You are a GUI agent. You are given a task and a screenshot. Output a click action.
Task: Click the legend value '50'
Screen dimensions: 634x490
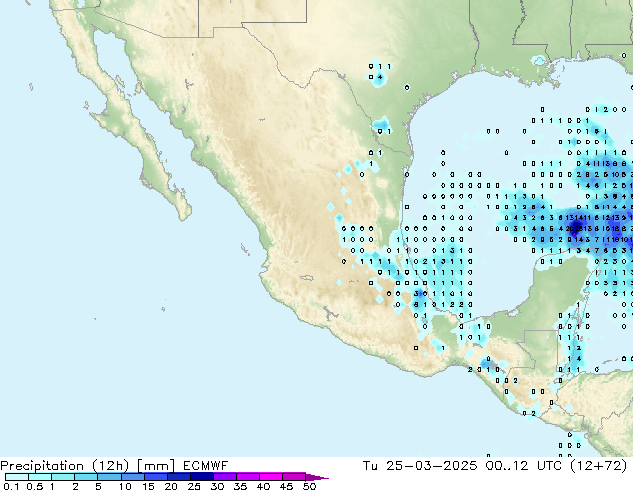[x=309, y=486]
